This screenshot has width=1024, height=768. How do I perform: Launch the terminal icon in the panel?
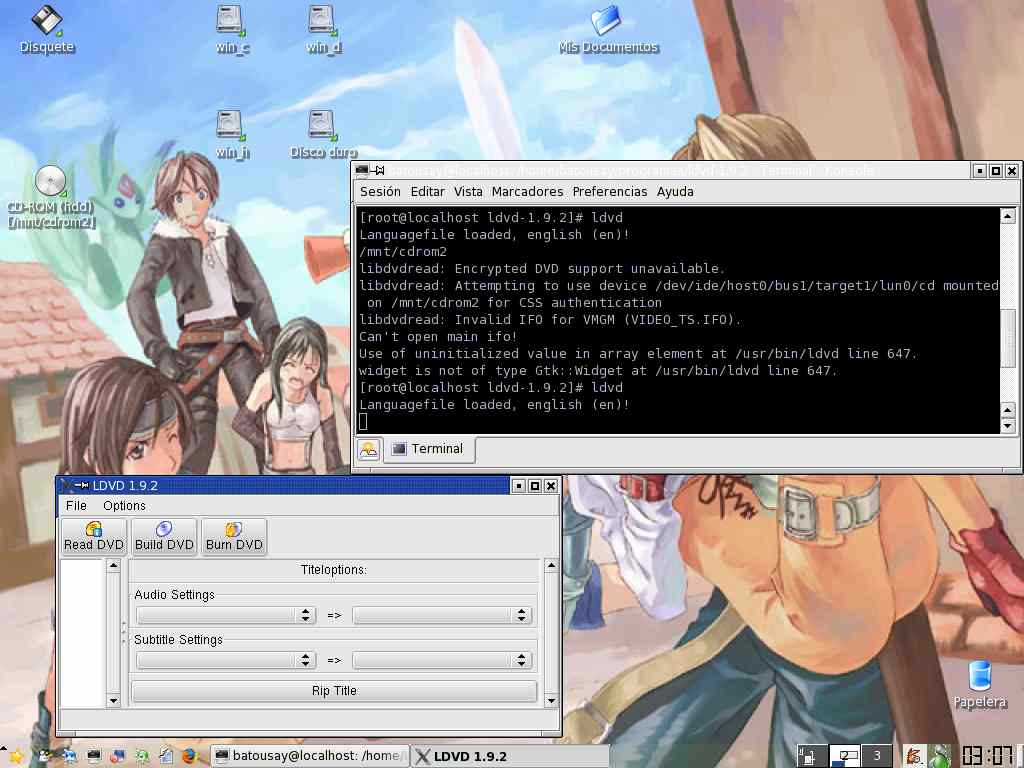(x=93, y=756)
